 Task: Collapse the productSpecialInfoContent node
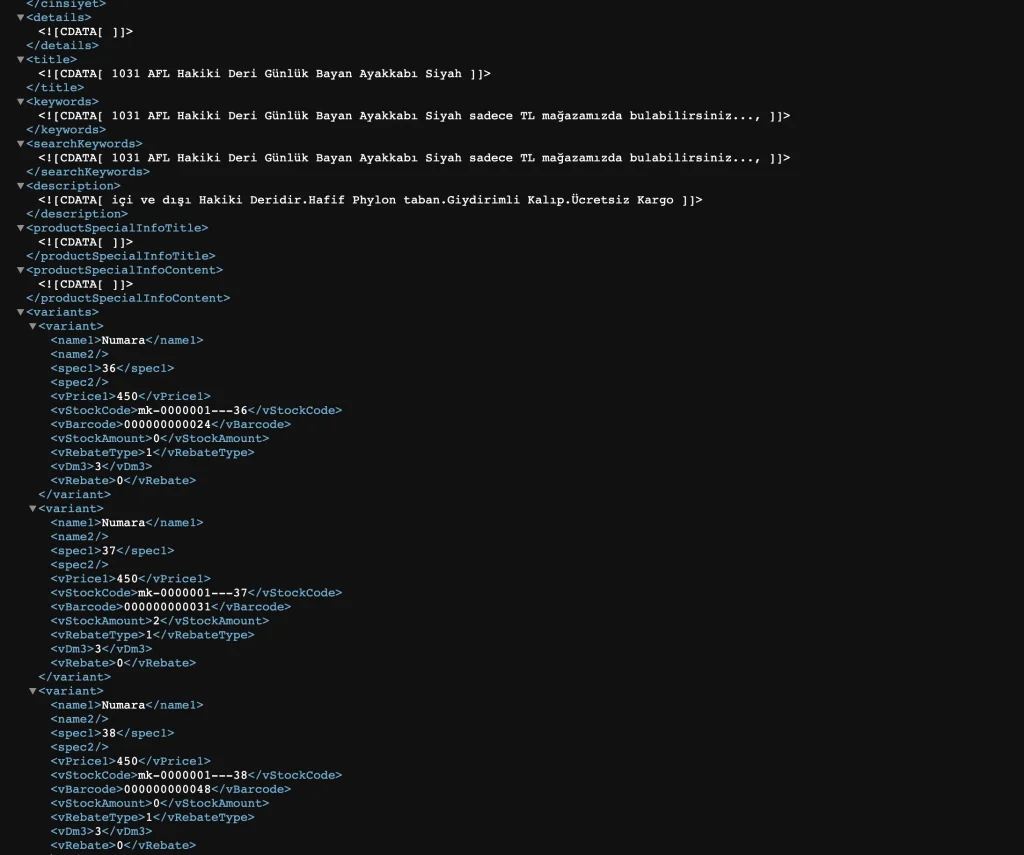(20, 269)
